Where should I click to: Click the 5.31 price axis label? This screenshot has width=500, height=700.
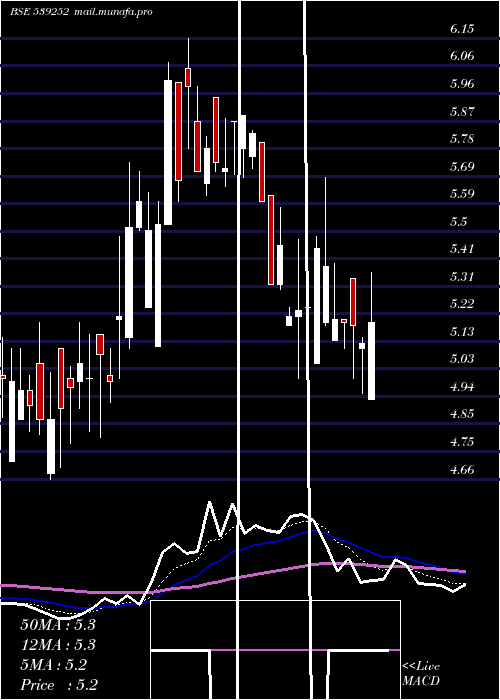462,277
